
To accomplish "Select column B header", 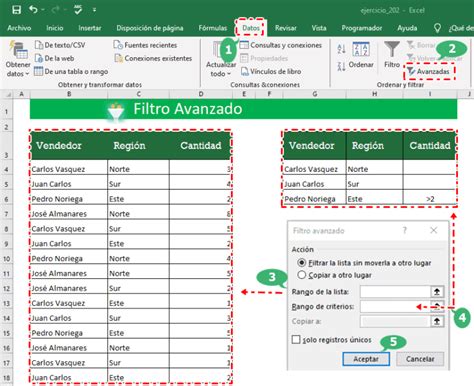I will tap(69, 94).
